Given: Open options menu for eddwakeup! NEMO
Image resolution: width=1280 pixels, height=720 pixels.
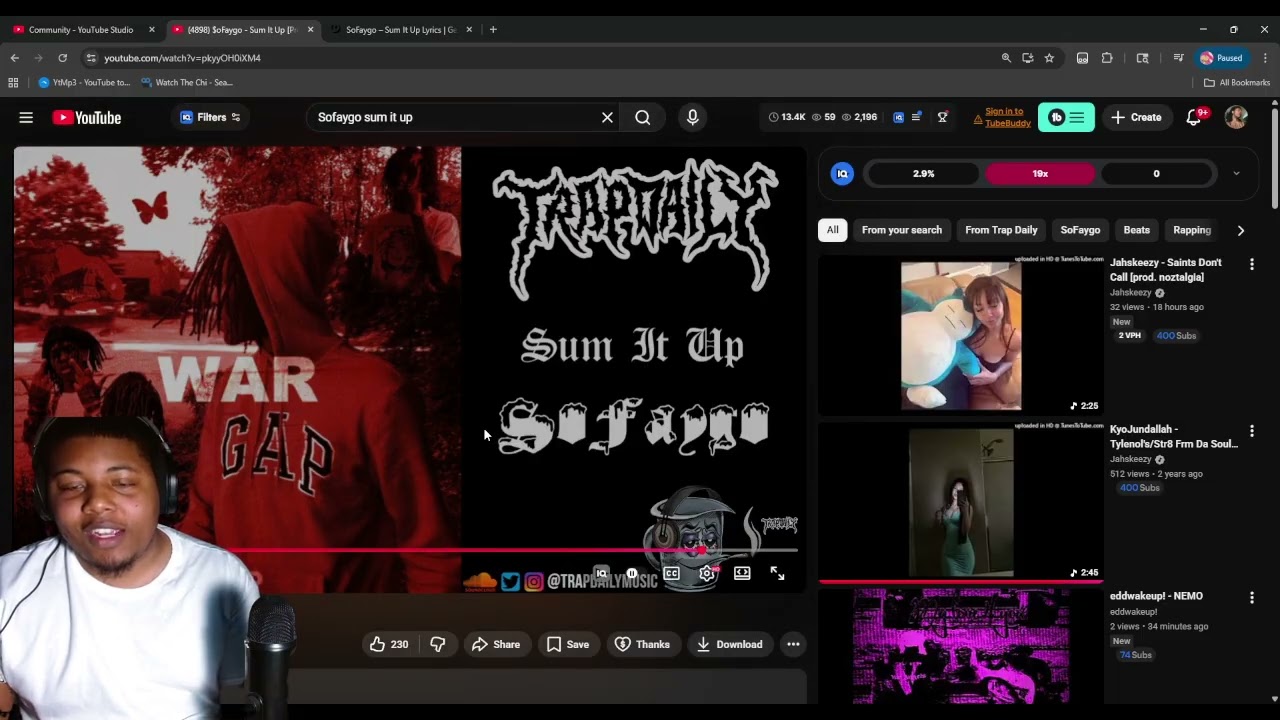Looking at the screenshot, I should 1251,597.
